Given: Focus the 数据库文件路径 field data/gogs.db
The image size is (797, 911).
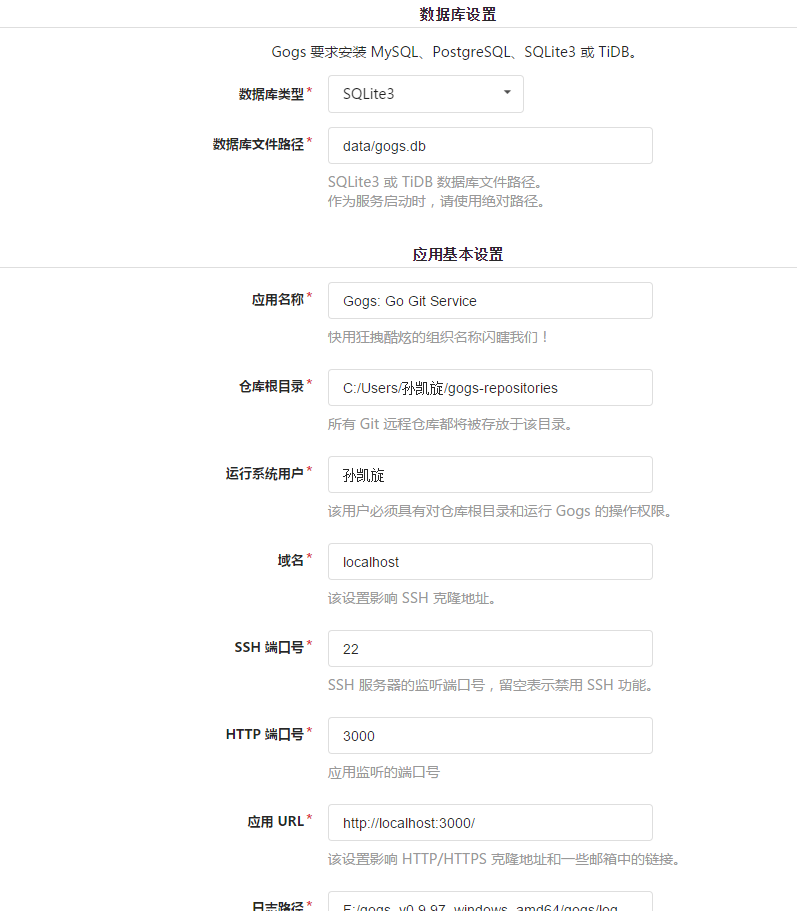Looking at the screenshot, I should point(490,146).
